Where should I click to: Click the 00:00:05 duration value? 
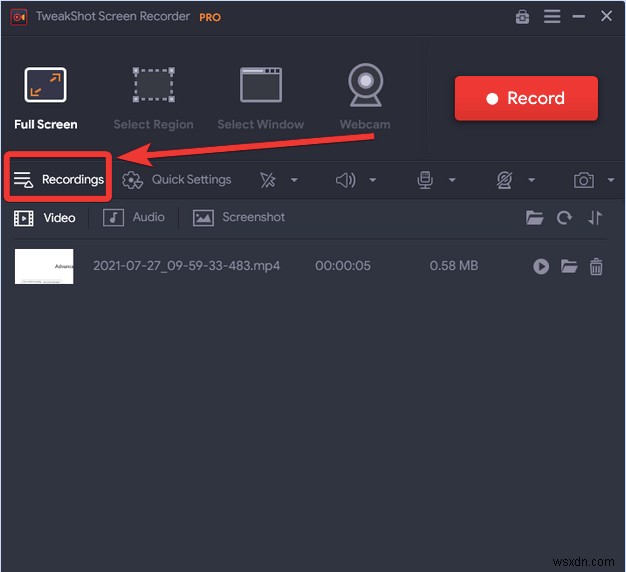(x=343, y=266)
